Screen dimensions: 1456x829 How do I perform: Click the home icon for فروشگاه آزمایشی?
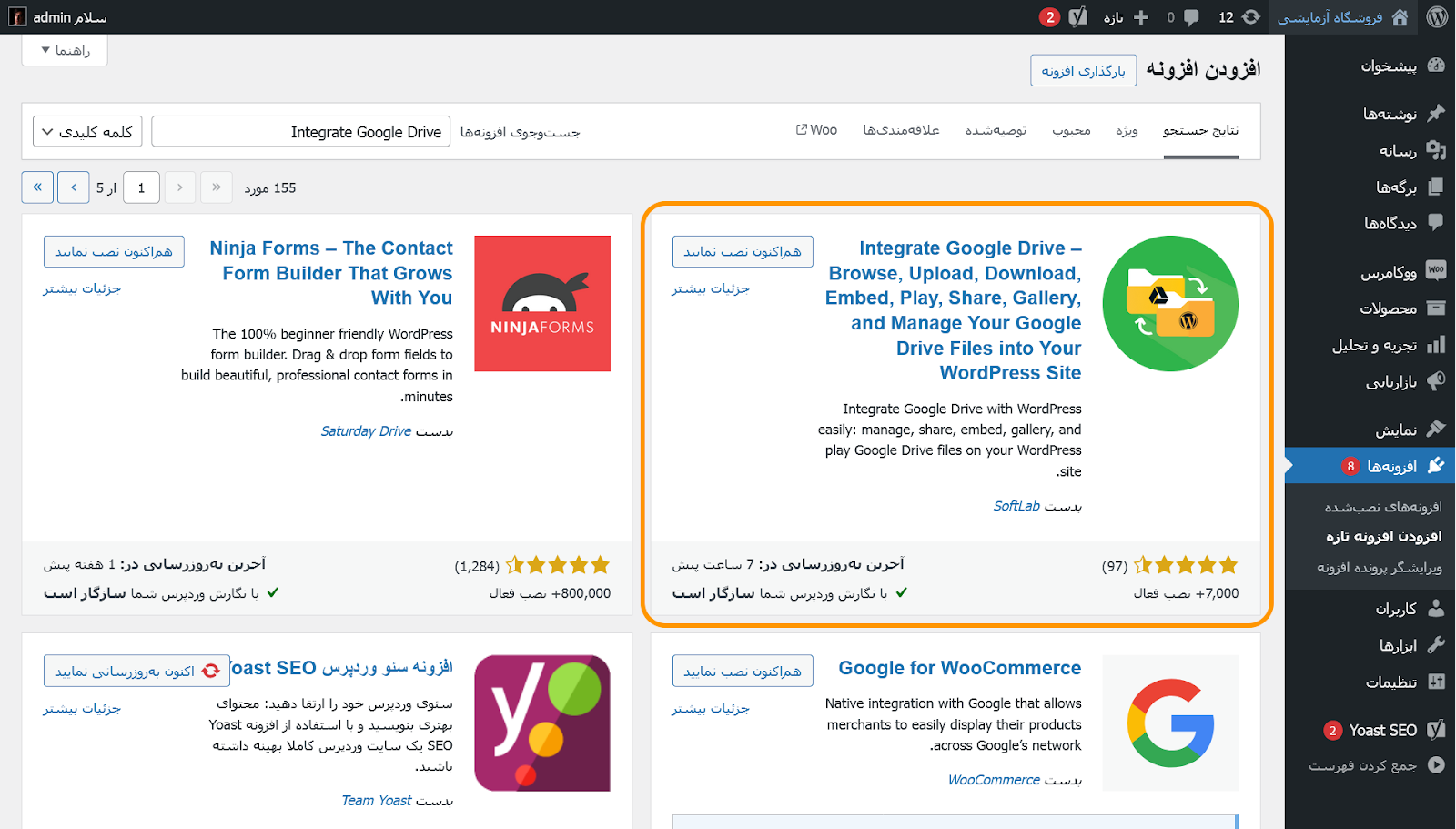(1400, 17)
